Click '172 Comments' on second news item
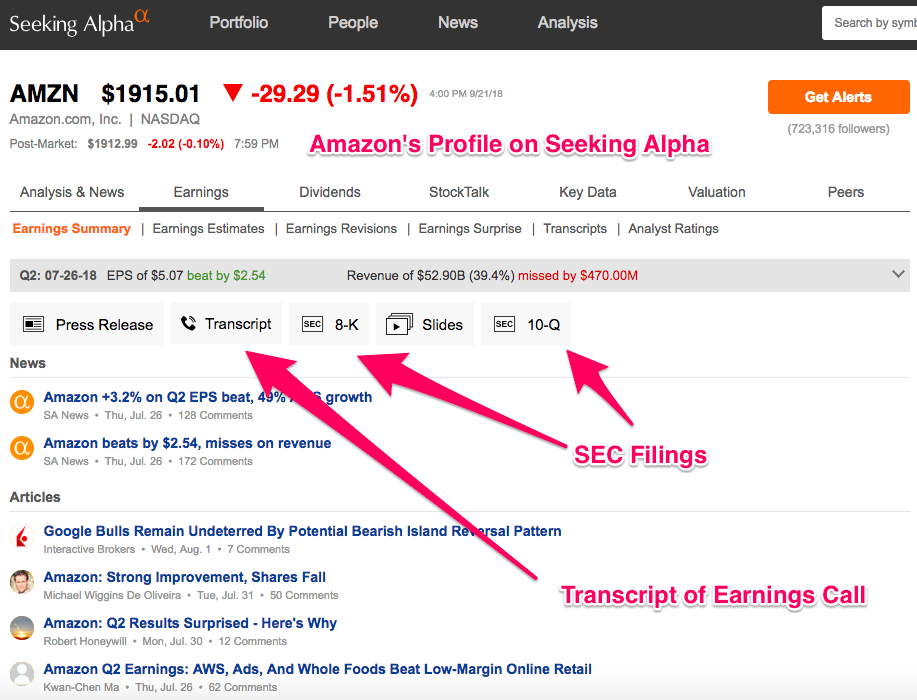The height and width of the screenshot is (700, 917). pos(215,461)
